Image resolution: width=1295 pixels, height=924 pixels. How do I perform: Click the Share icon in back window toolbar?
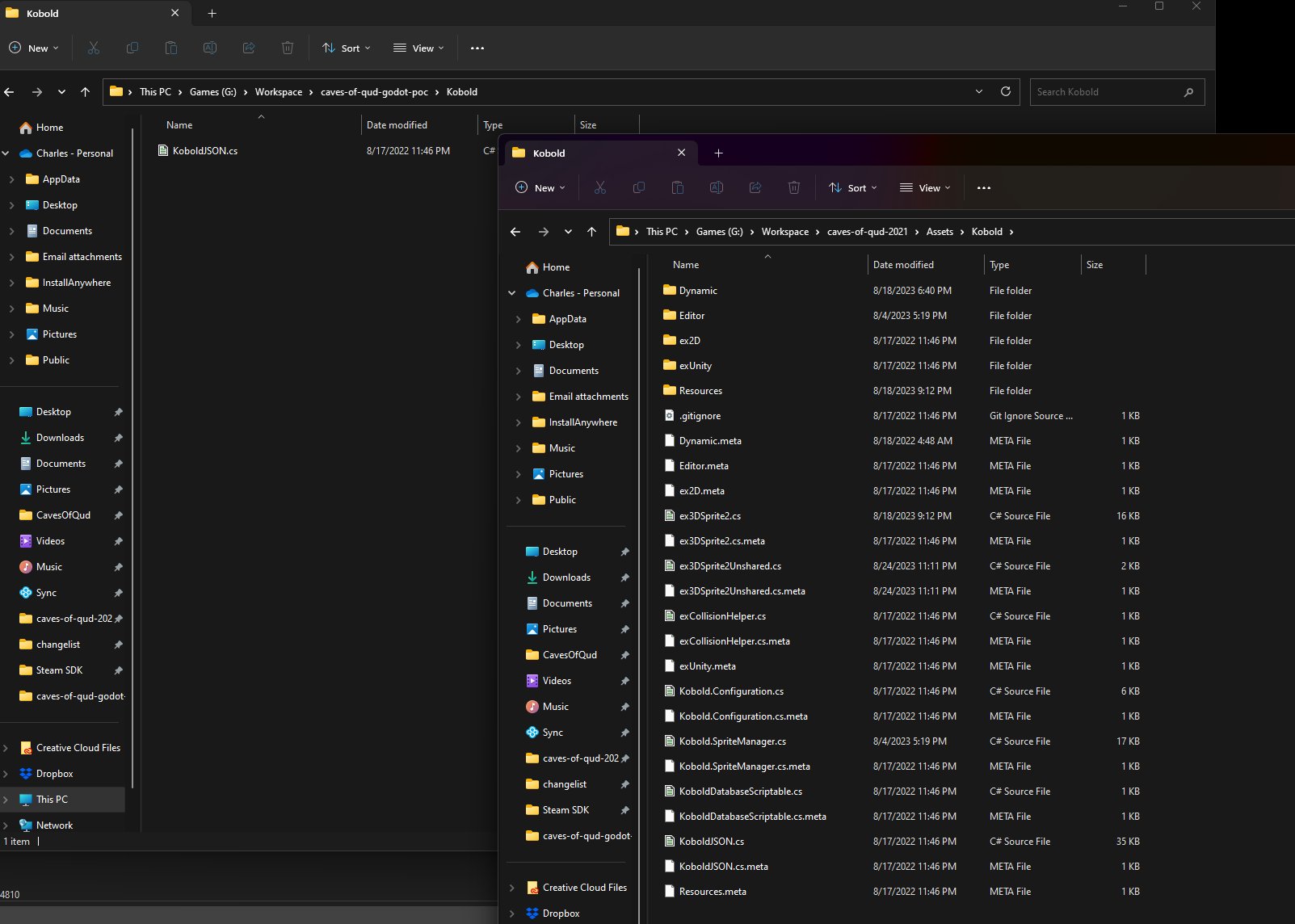249,48
